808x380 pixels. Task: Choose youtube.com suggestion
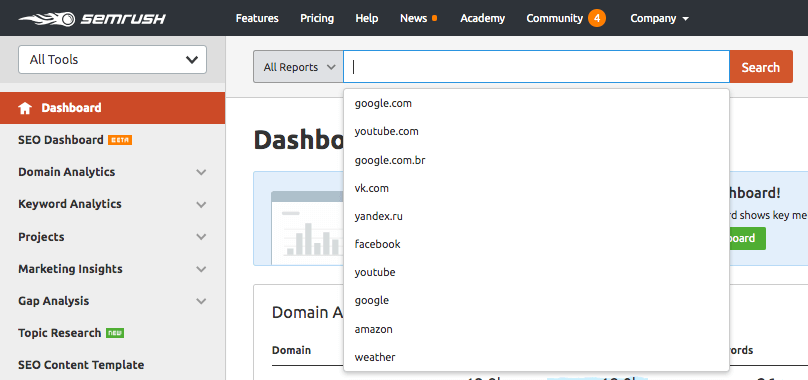[536, 131]
